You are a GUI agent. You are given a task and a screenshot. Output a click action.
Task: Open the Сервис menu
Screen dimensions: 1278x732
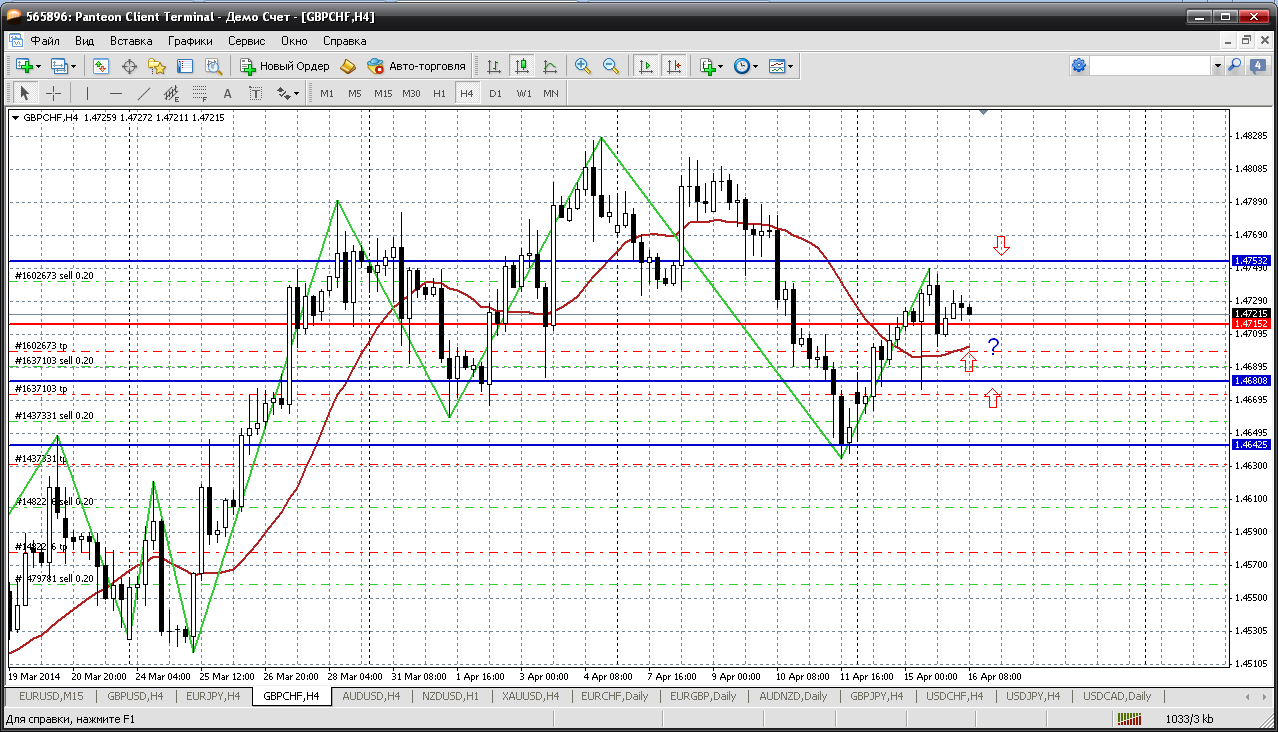coord(246,41)
